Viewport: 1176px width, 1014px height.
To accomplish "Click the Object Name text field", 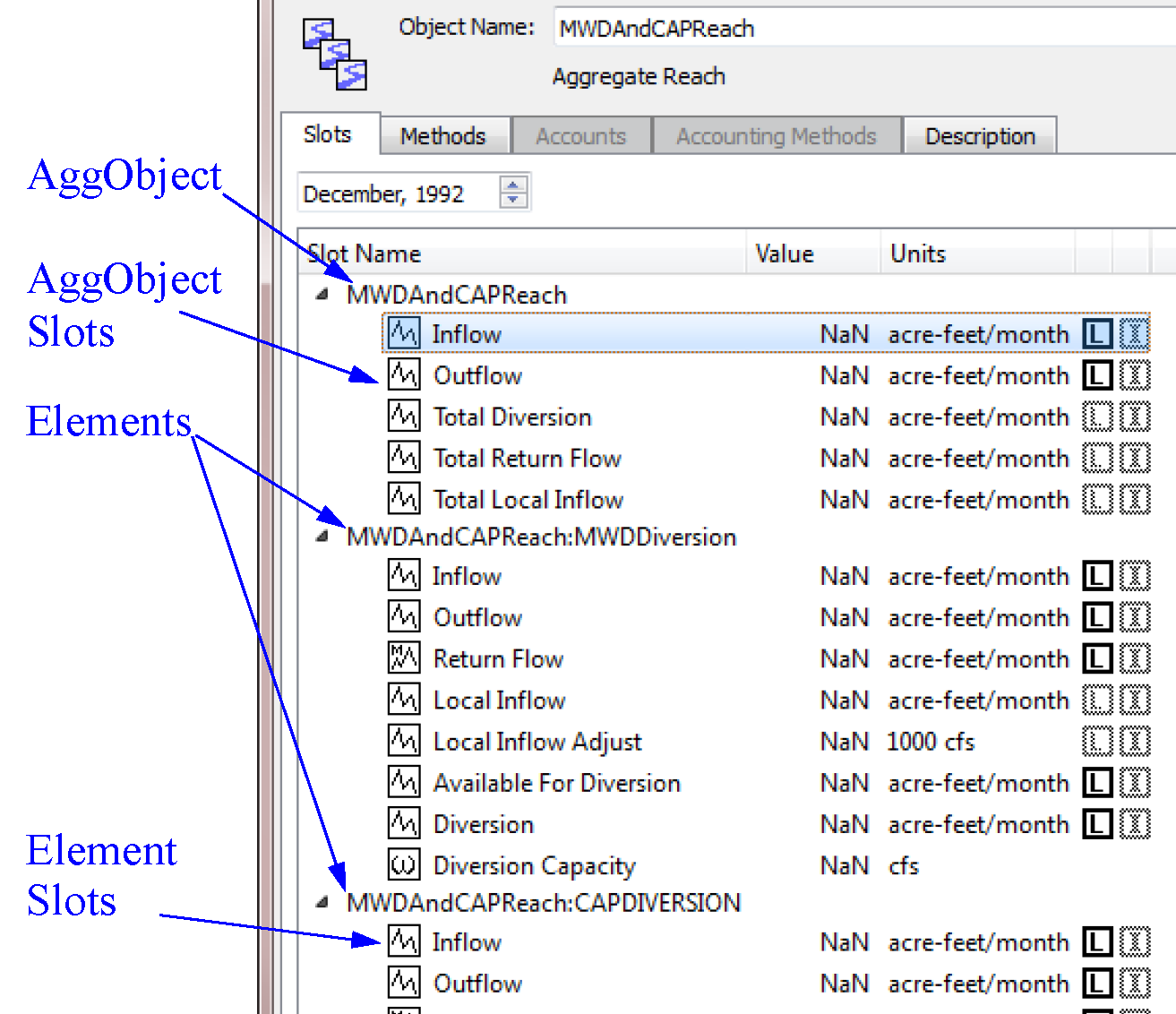I will (x=860, y=29).
